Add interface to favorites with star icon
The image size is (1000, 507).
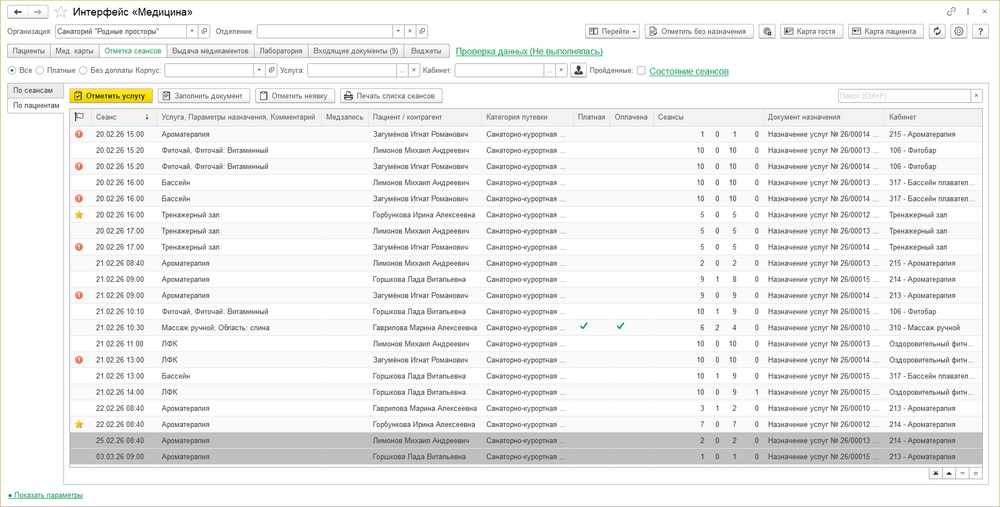pos(61,11)
